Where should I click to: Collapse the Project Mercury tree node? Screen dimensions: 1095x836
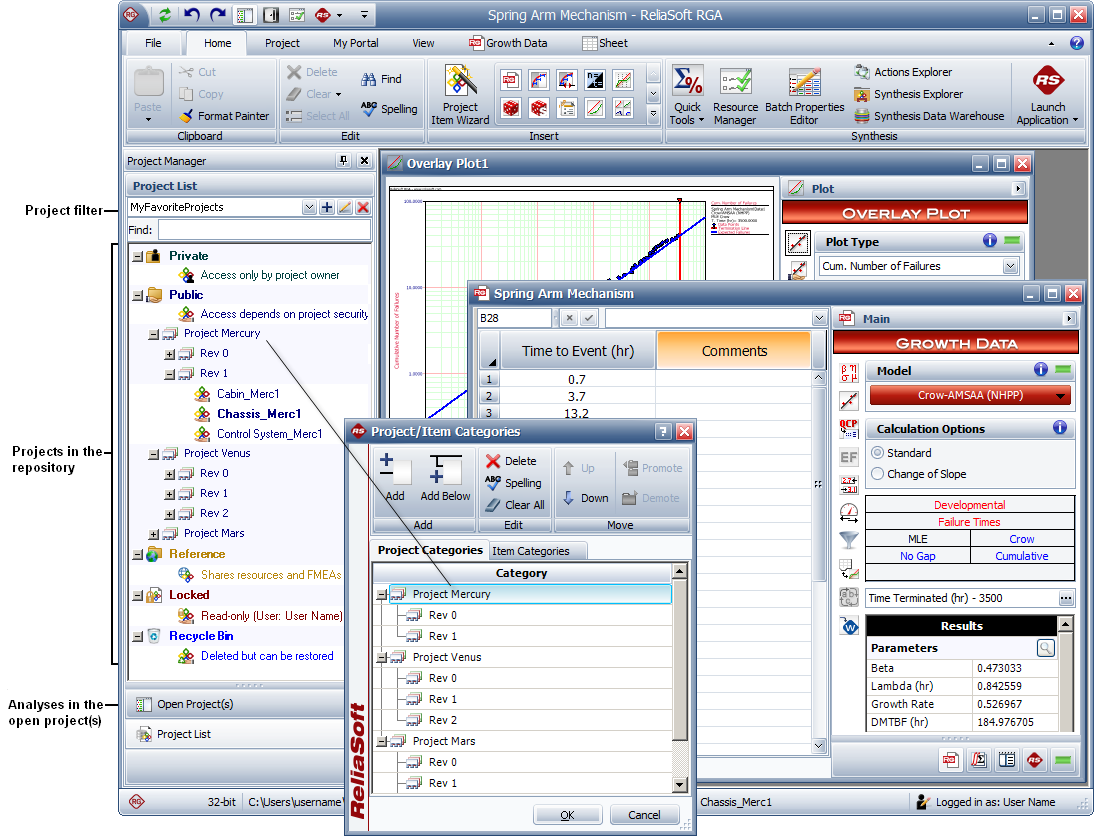click(x=154, y=334)
